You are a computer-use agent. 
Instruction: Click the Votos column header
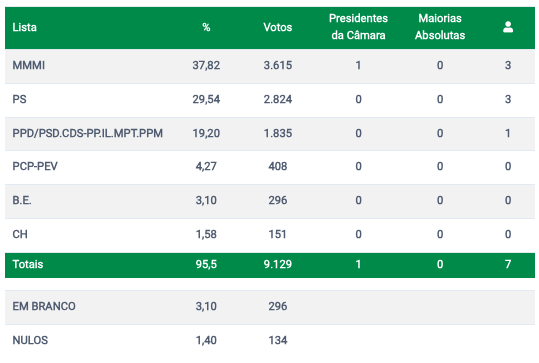[x=277, y=27]
